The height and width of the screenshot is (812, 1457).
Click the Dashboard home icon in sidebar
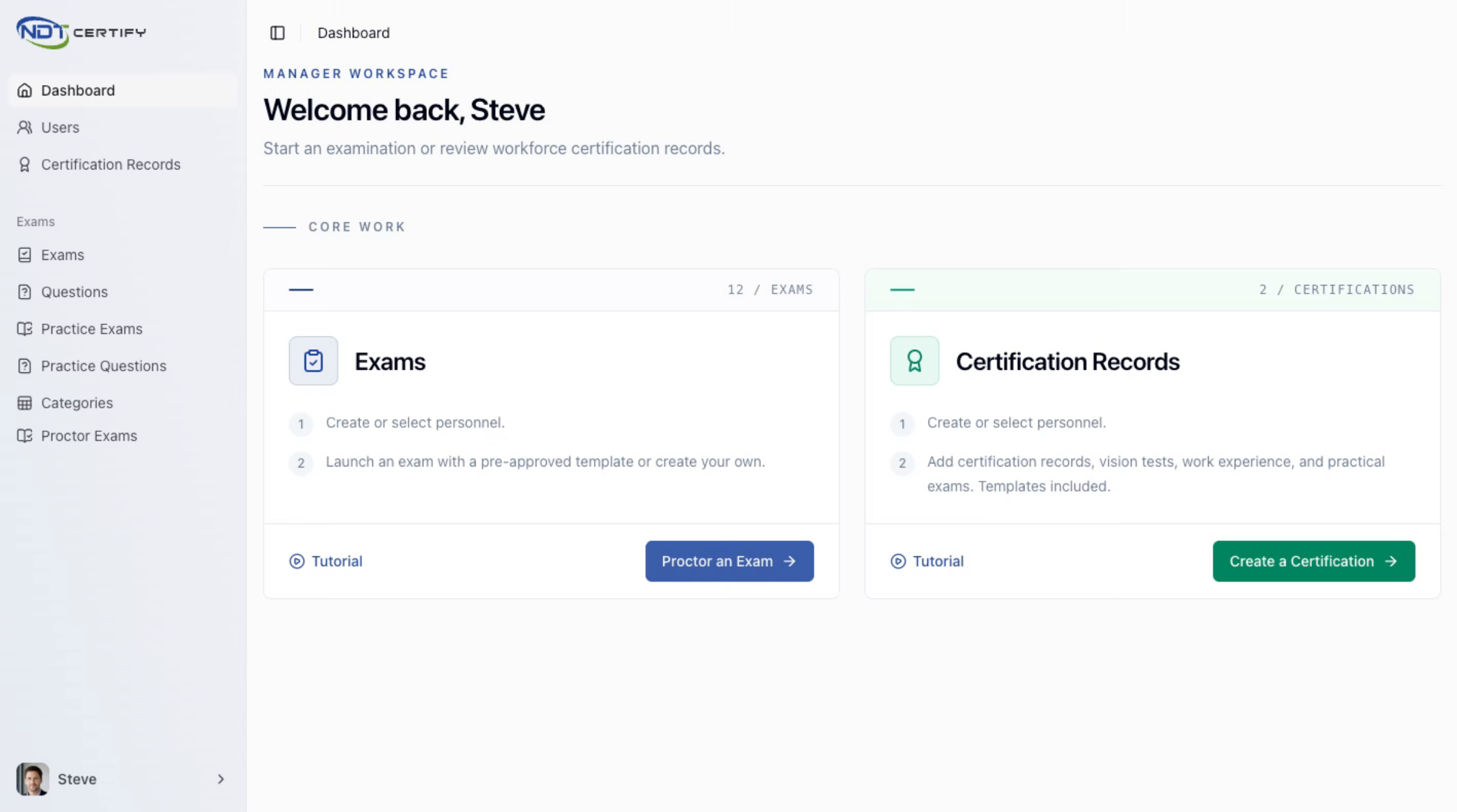coord(24,90)
